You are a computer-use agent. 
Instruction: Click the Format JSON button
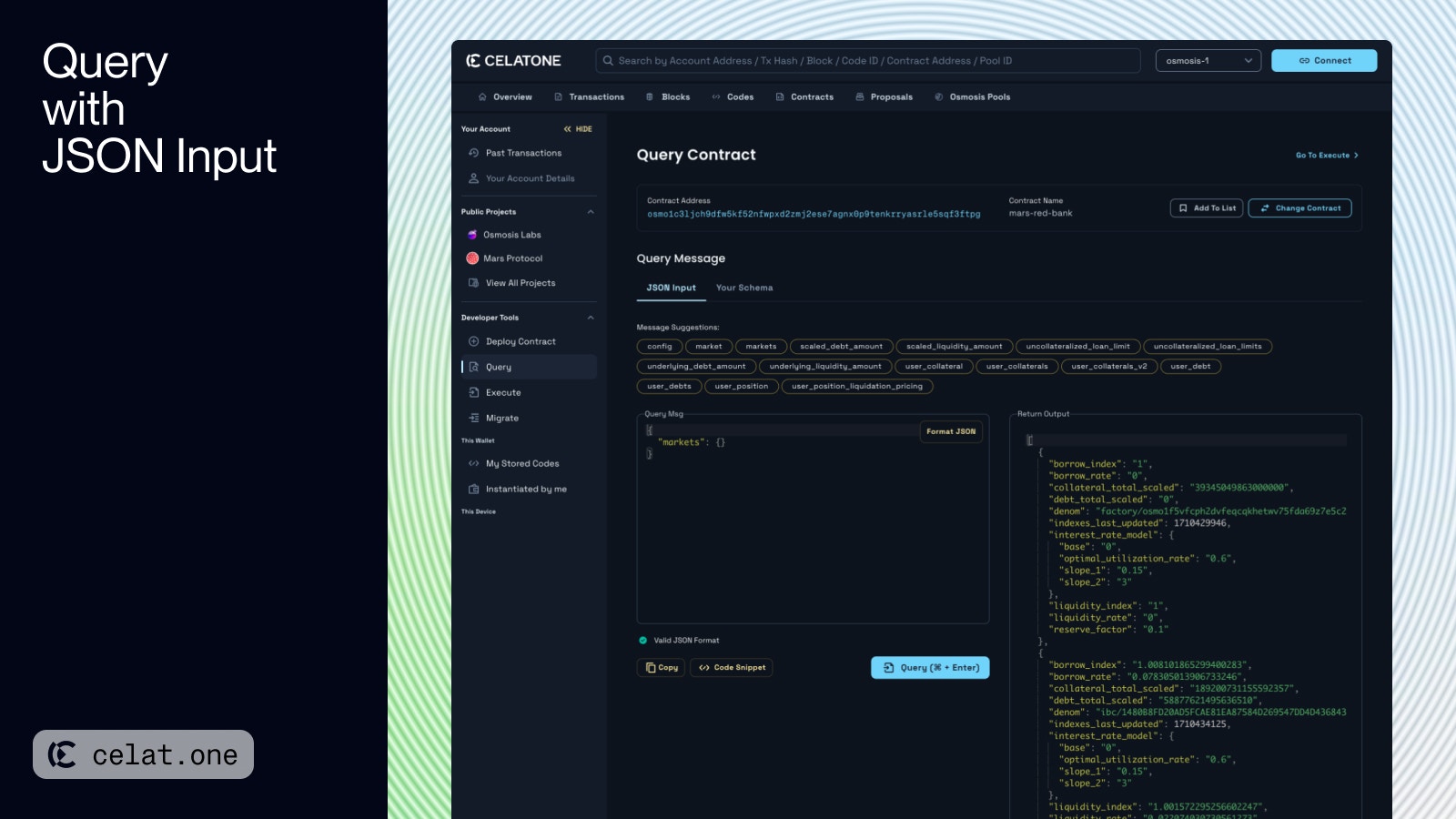pyautogui.click(x=951, y=431)
